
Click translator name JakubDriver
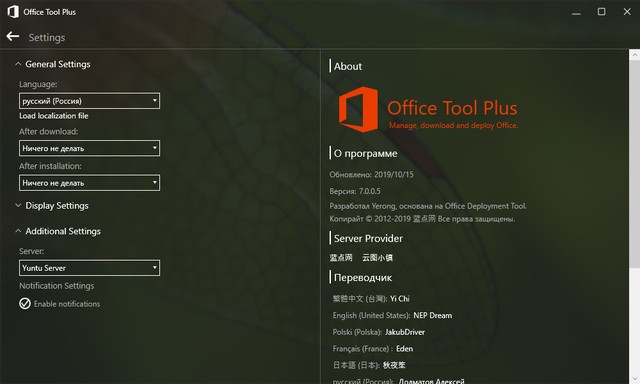click(x=405, y=332)
